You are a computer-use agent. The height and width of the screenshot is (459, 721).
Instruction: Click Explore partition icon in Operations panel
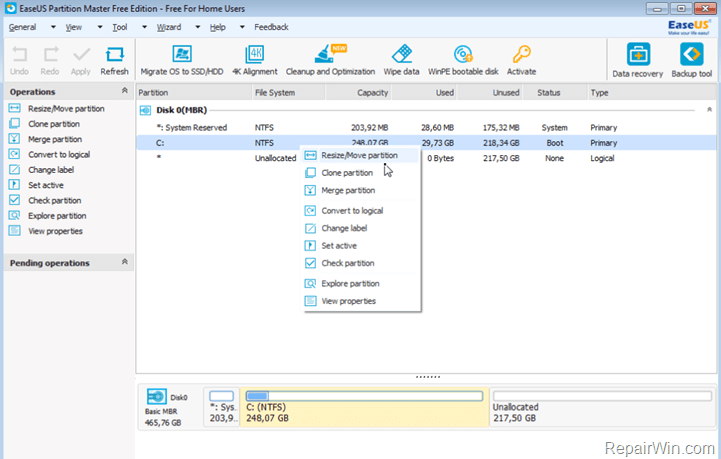15,216
